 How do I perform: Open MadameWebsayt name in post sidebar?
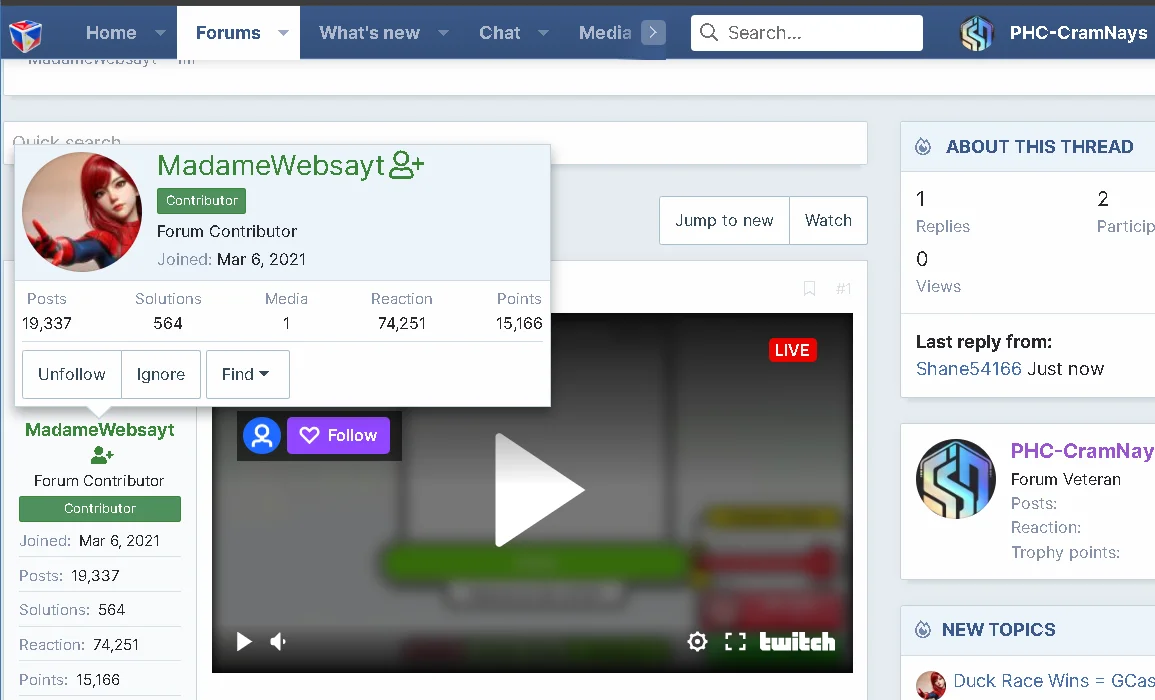[99, 430]
